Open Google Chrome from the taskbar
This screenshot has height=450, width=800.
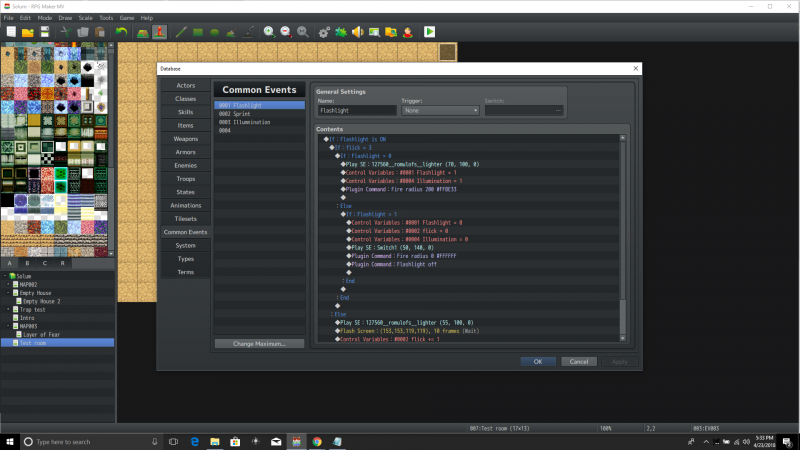pos(317,441)
